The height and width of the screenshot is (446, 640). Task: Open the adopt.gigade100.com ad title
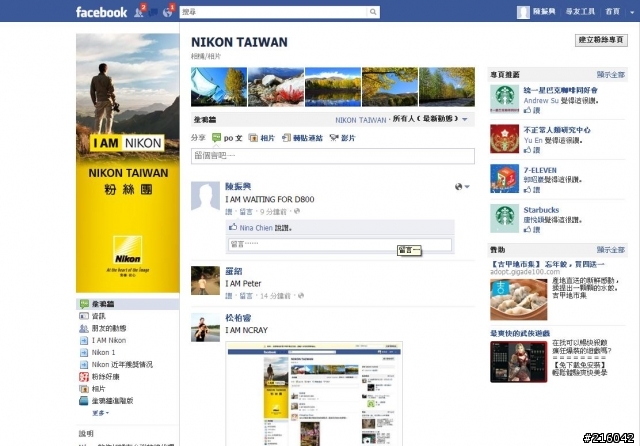[x=547, y=264]
